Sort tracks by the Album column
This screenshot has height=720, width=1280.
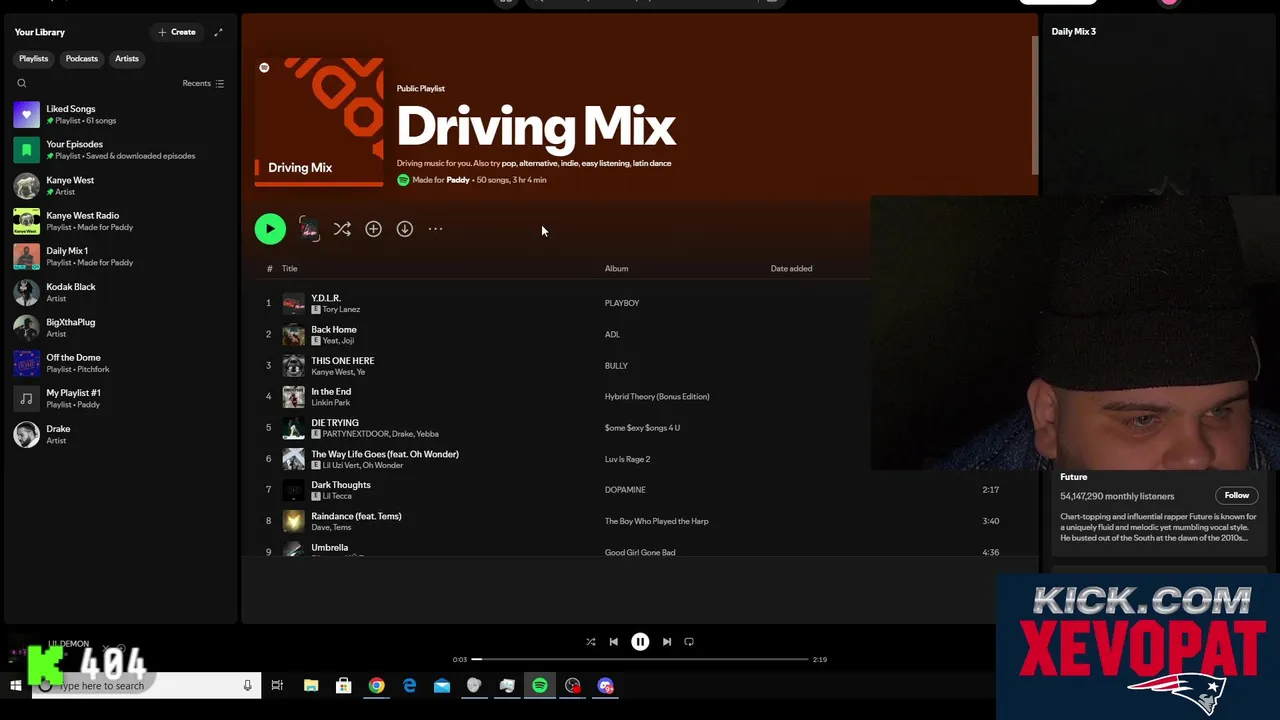point(616,268)
